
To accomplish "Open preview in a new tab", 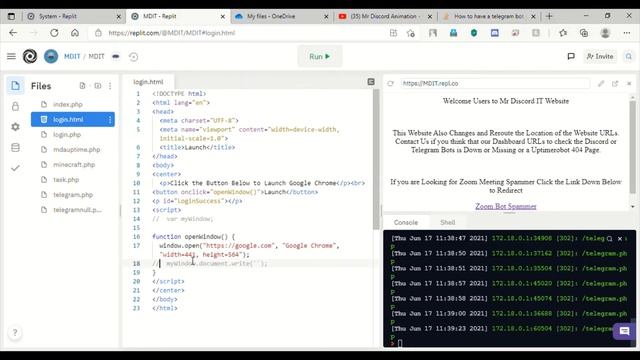I will pyautogui.click(x=615, y=84).
